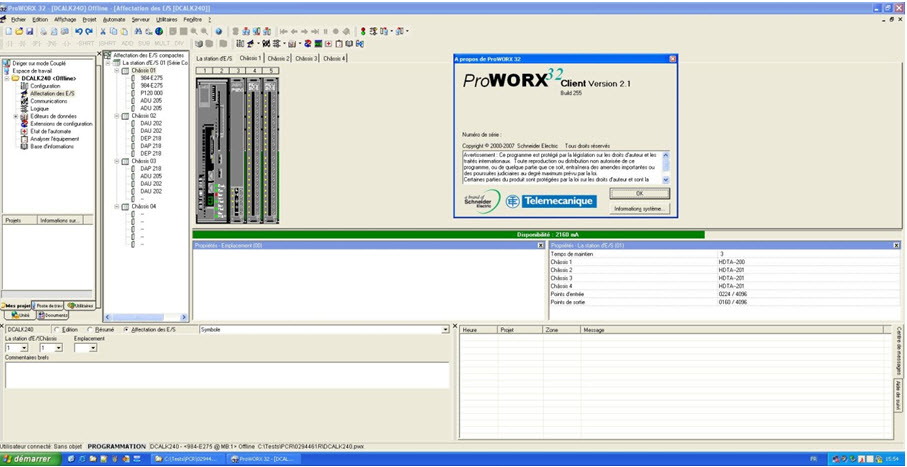
Task: Select the Résumé radio button
Action: [x=90, y=329]
